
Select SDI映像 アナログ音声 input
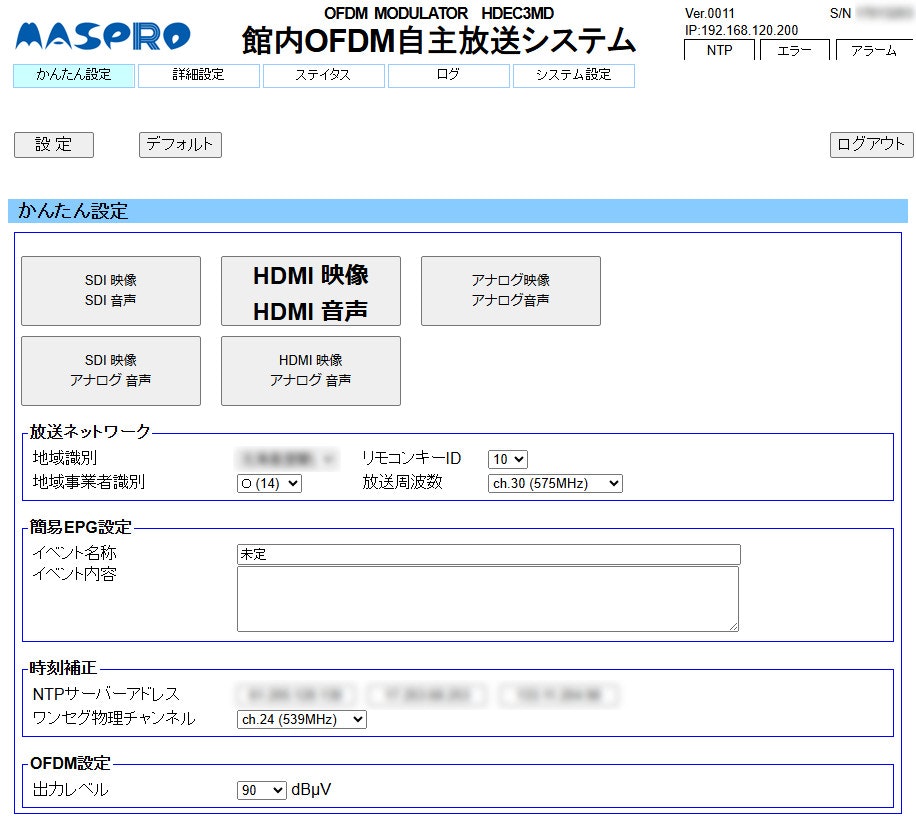[x=111, y=371]
